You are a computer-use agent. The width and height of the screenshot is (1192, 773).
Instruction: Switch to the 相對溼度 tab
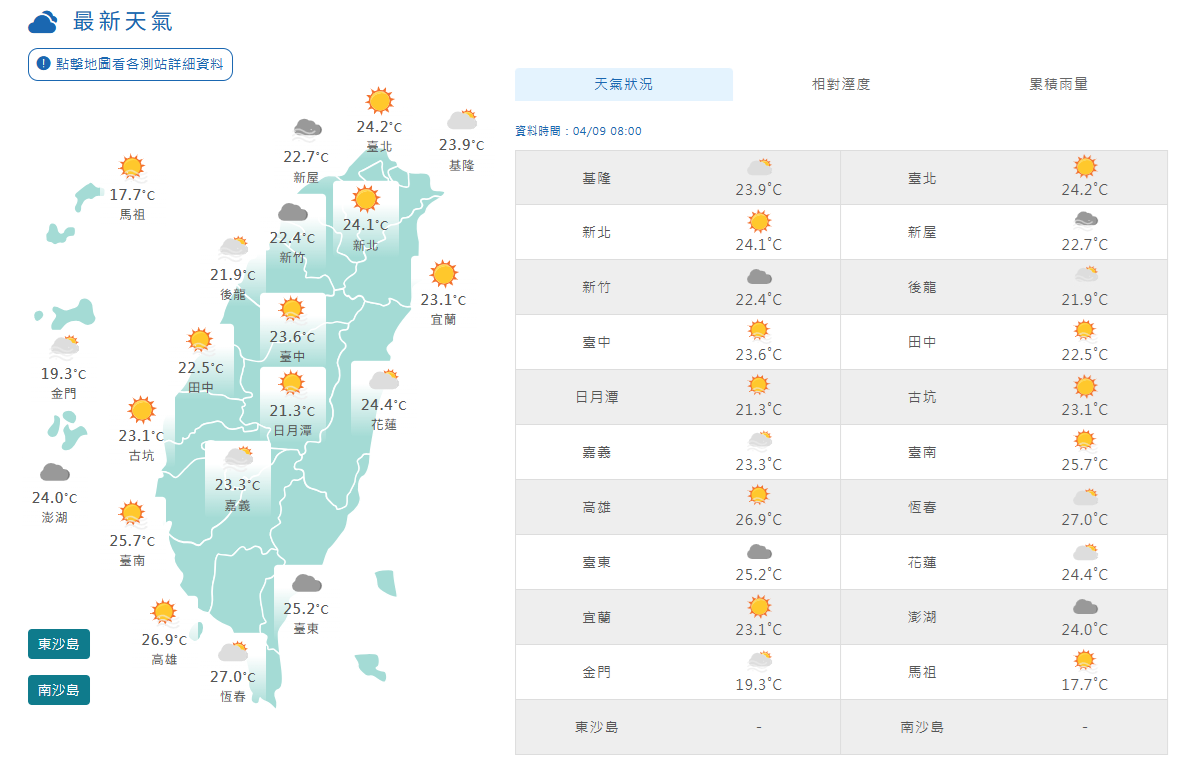(841, 84)
